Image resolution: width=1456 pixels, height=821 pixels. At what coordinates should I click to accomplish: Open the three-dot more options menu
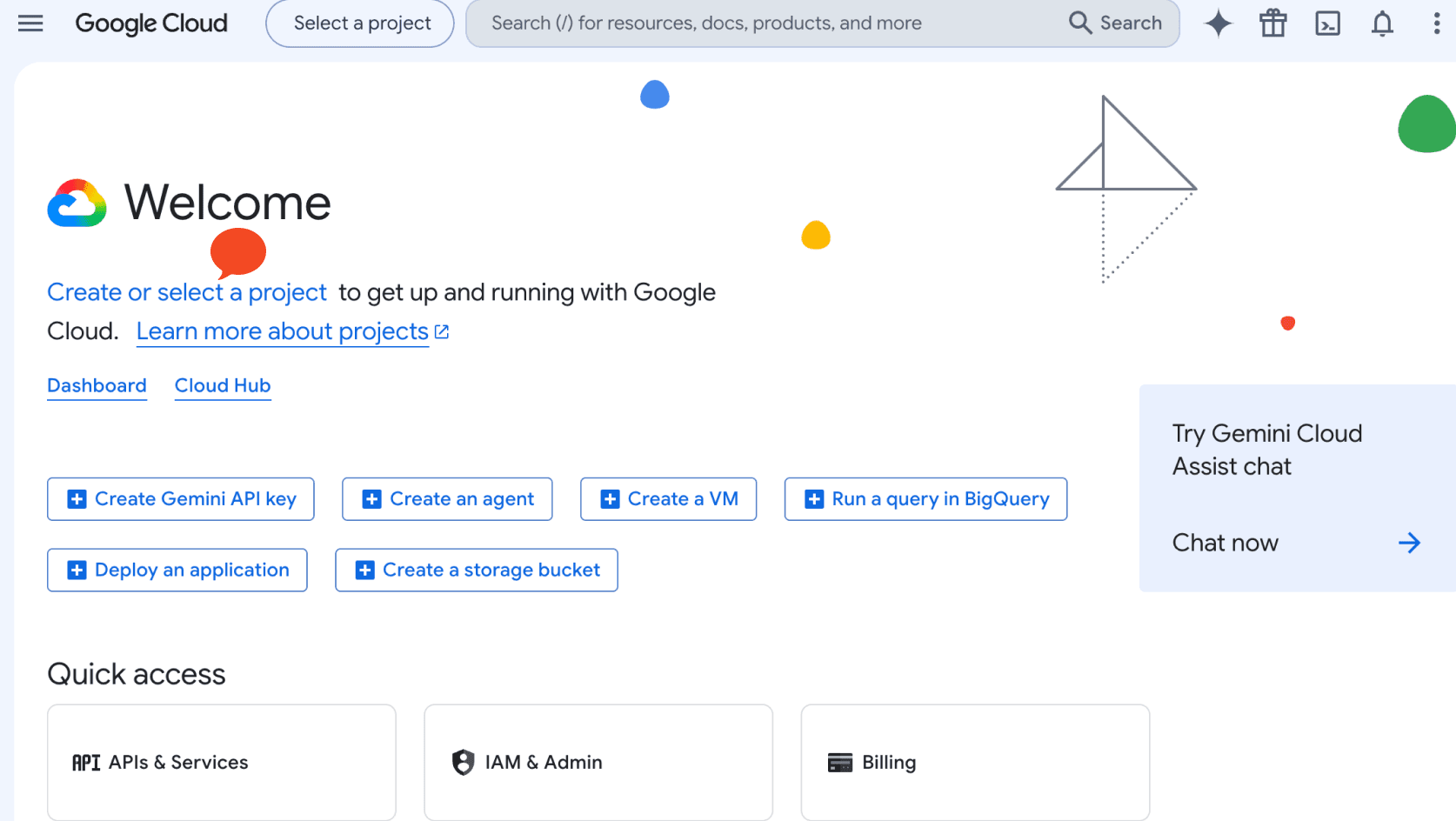[x=1436, y=23]
